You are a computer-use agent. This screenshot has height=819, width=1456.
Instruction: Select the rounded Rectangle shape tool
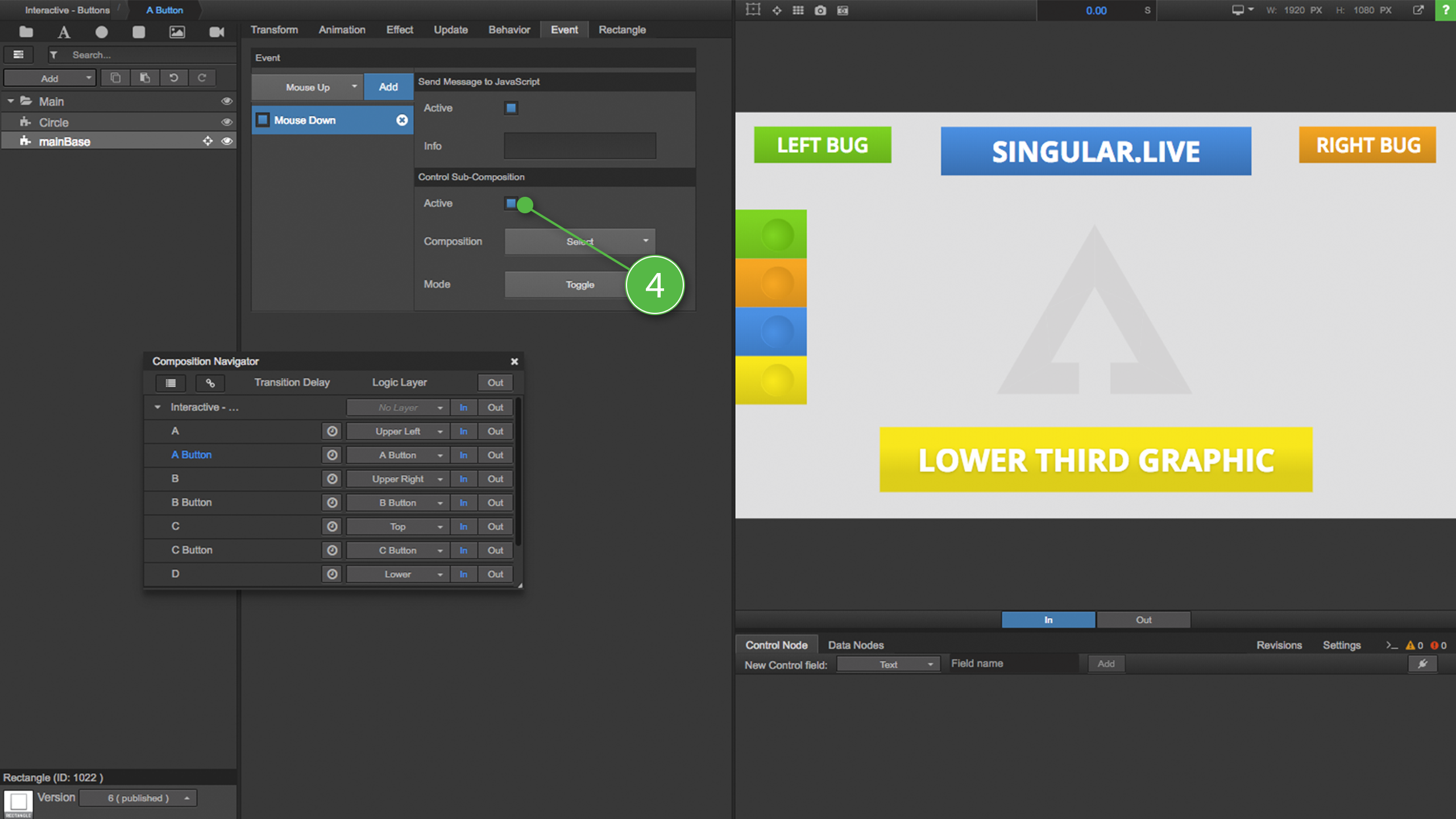coord(139,32)
